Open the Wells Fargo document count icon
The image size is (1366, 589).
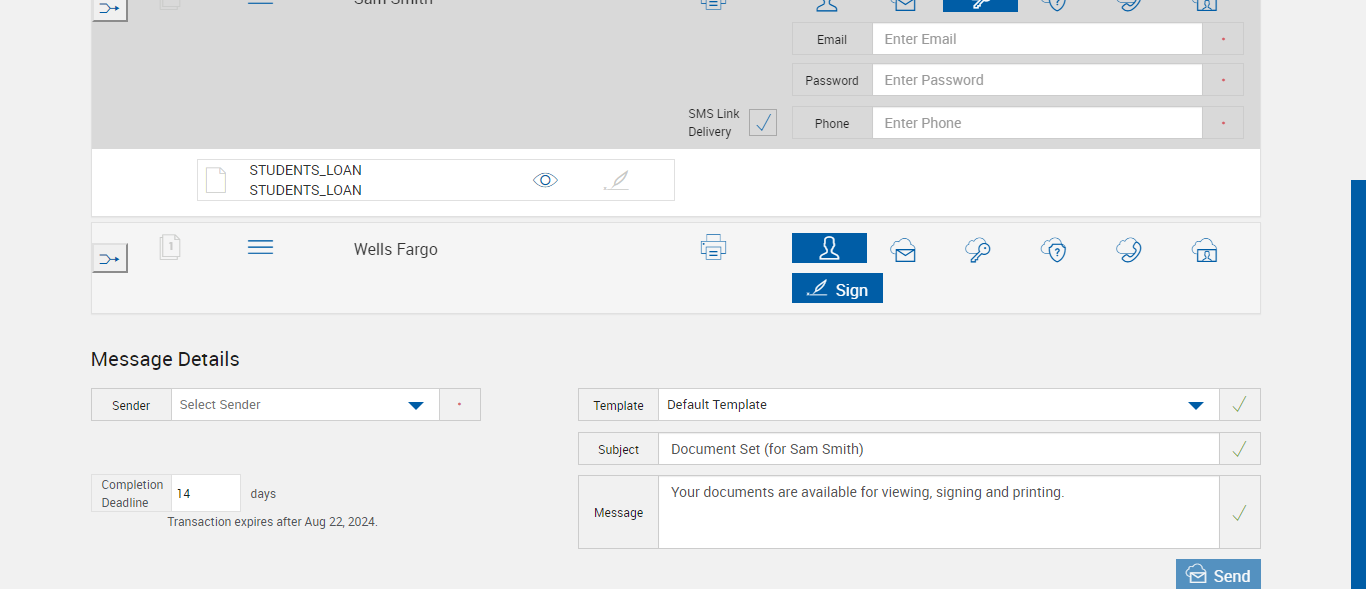(170, 247)
